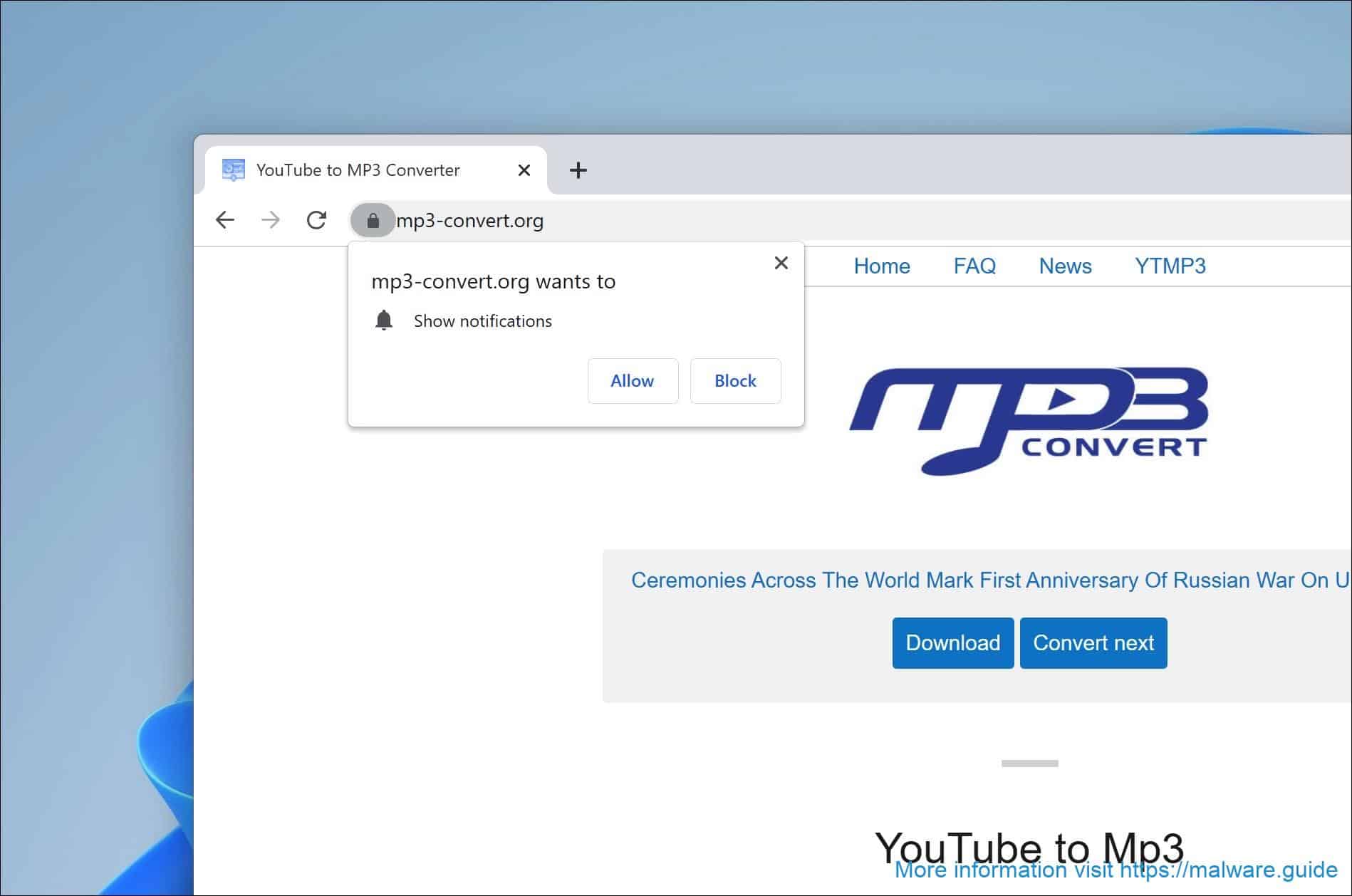Reload the current page
Image resolution: width=1352 pixels, height=896 pixels.
tap(316, 220)
